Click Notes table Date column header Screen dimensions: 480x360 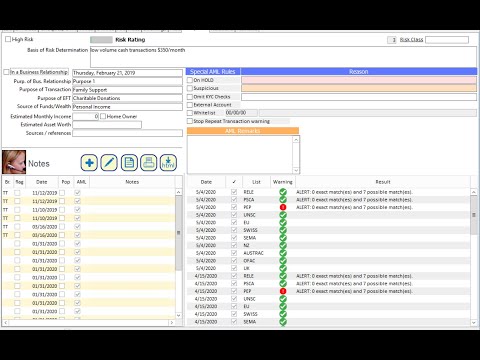coord(42,182)
